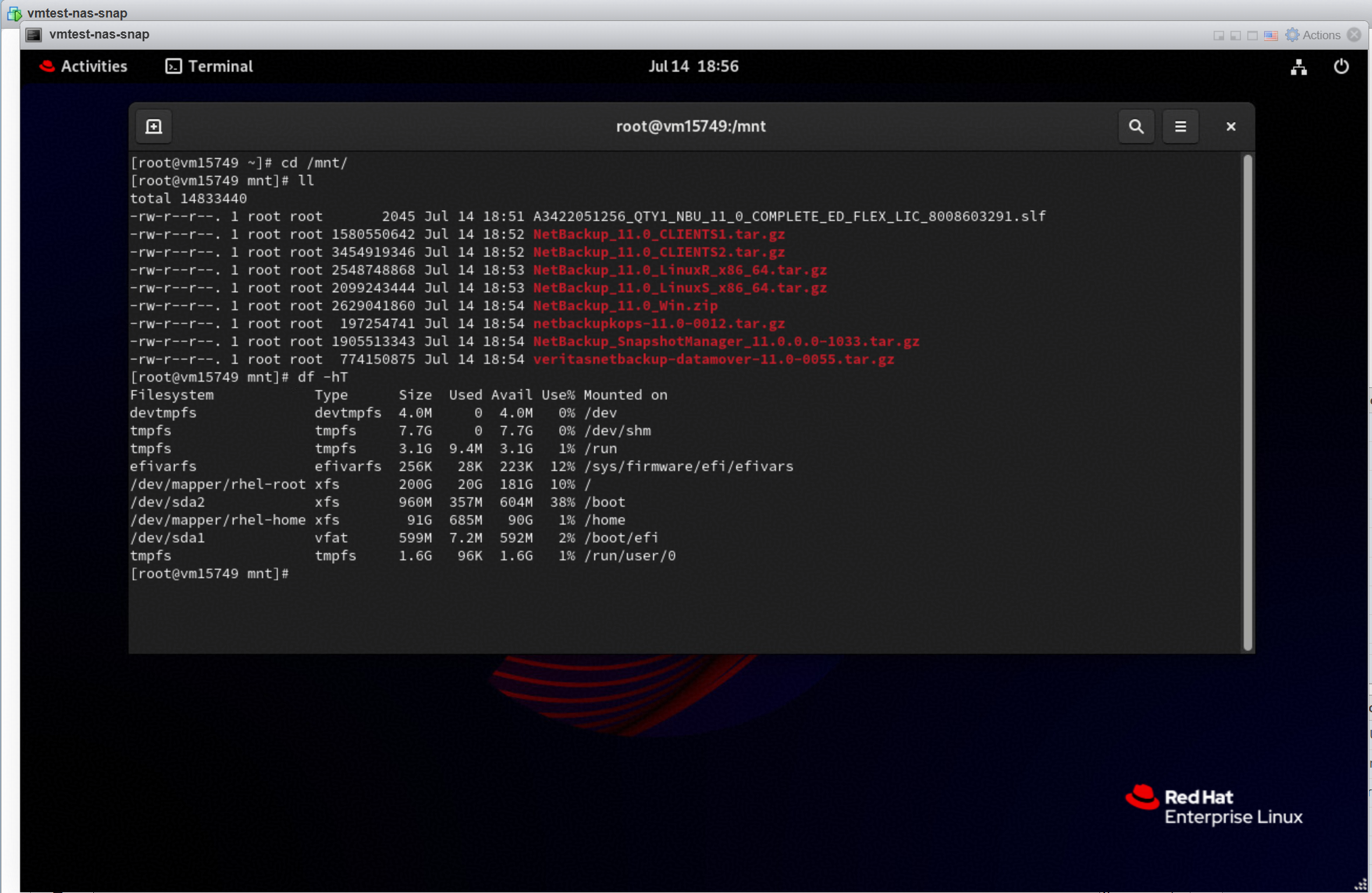Click the /boot/efi mount point
Image resolution: width=1372 pixels, height=893 pixels.
[x=621, y=538]
